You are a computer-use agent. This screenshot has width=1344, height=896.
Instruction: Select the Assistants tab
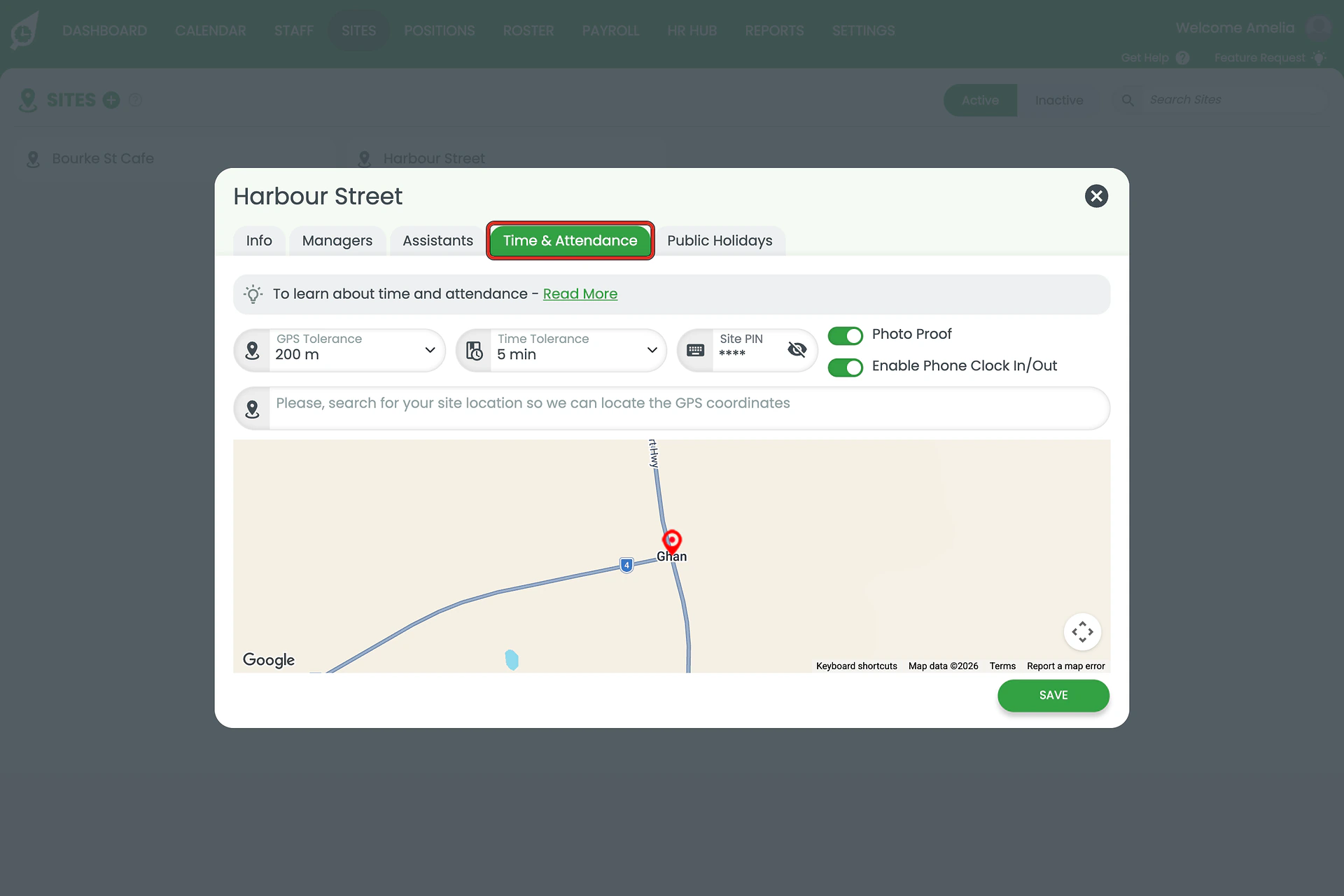click(x=437, y=241)
